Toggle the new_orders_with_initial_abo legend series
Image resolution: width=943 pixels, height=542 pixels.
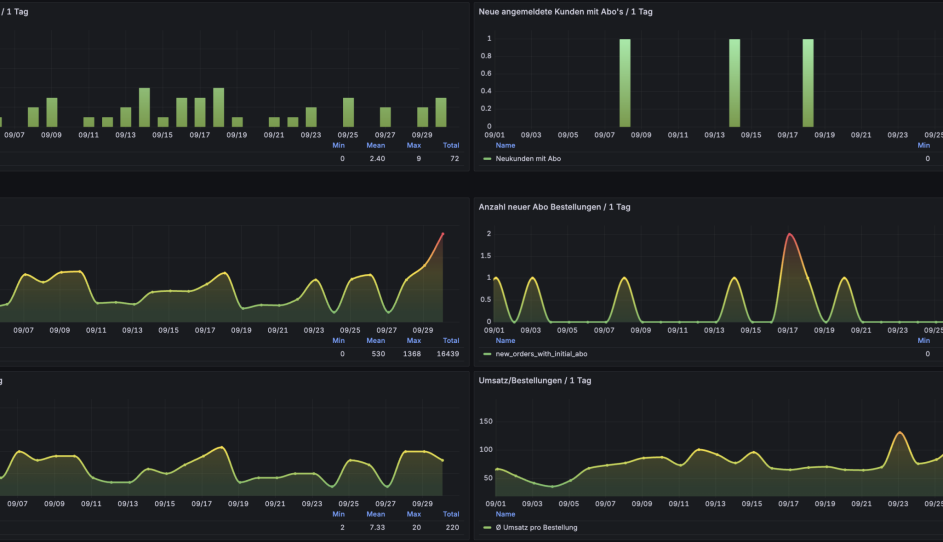(548, 353)
